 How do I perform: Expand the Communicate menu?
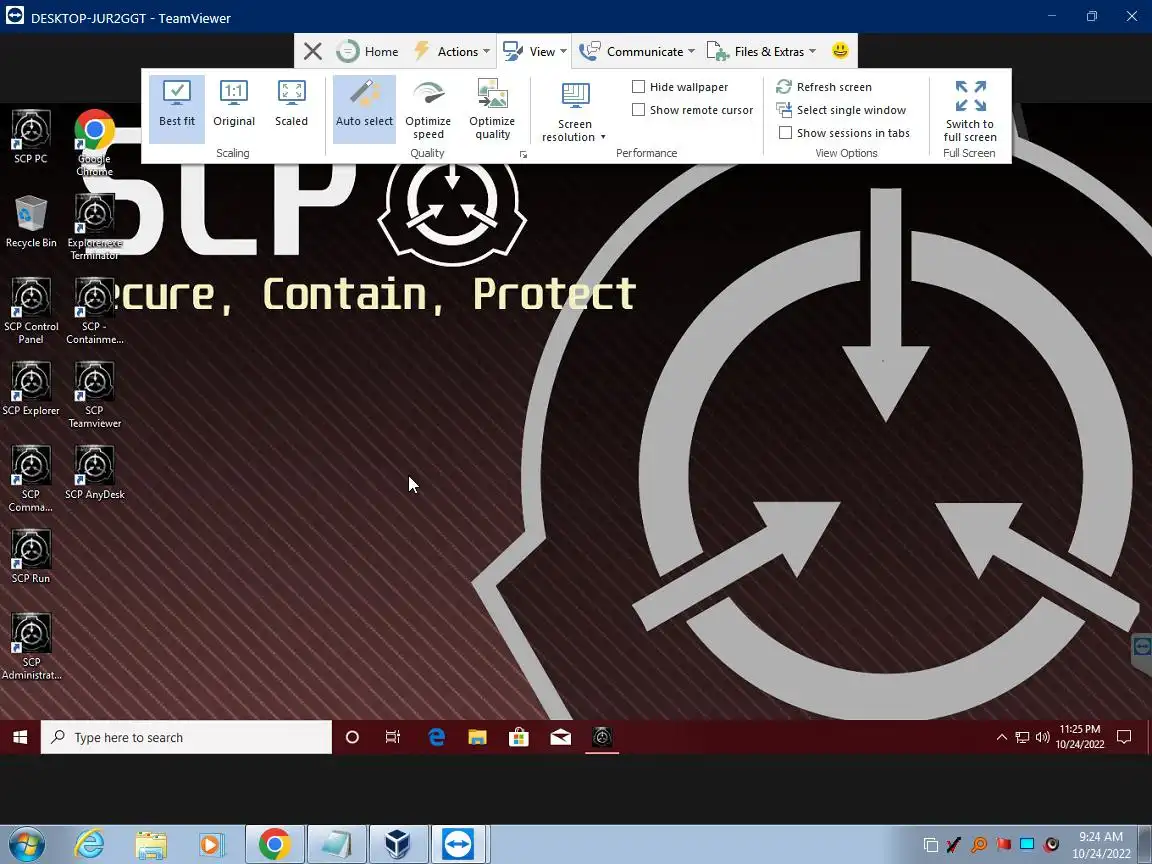tap(636, 51)
